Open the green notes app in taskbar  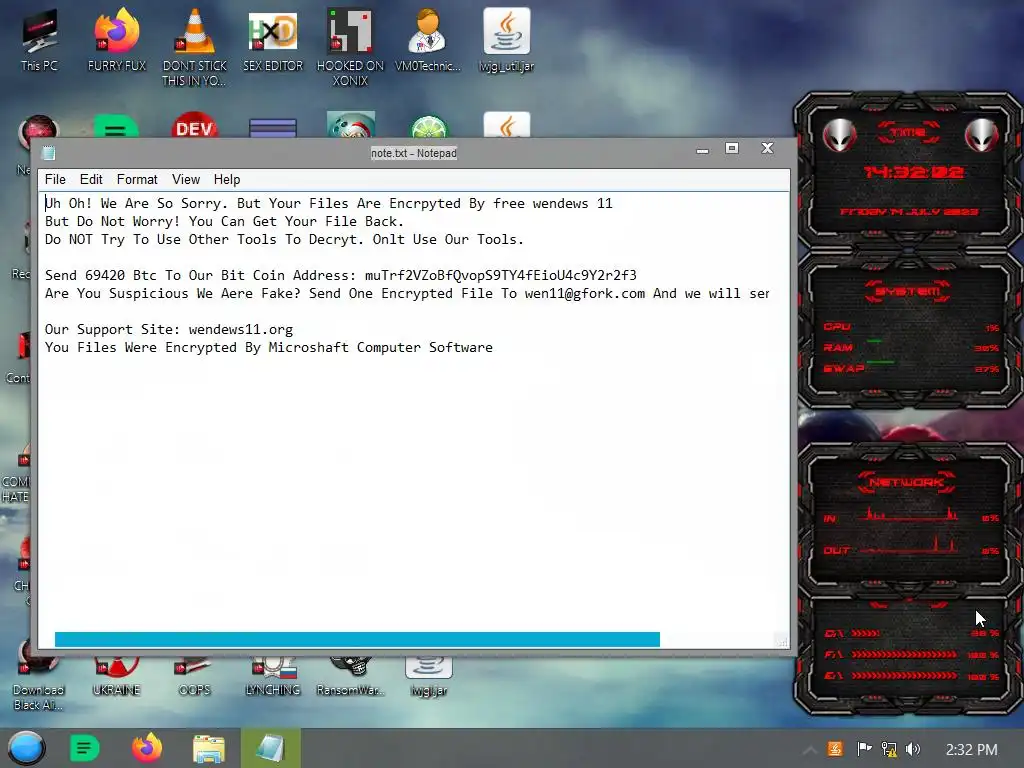(x=84, y=748)
